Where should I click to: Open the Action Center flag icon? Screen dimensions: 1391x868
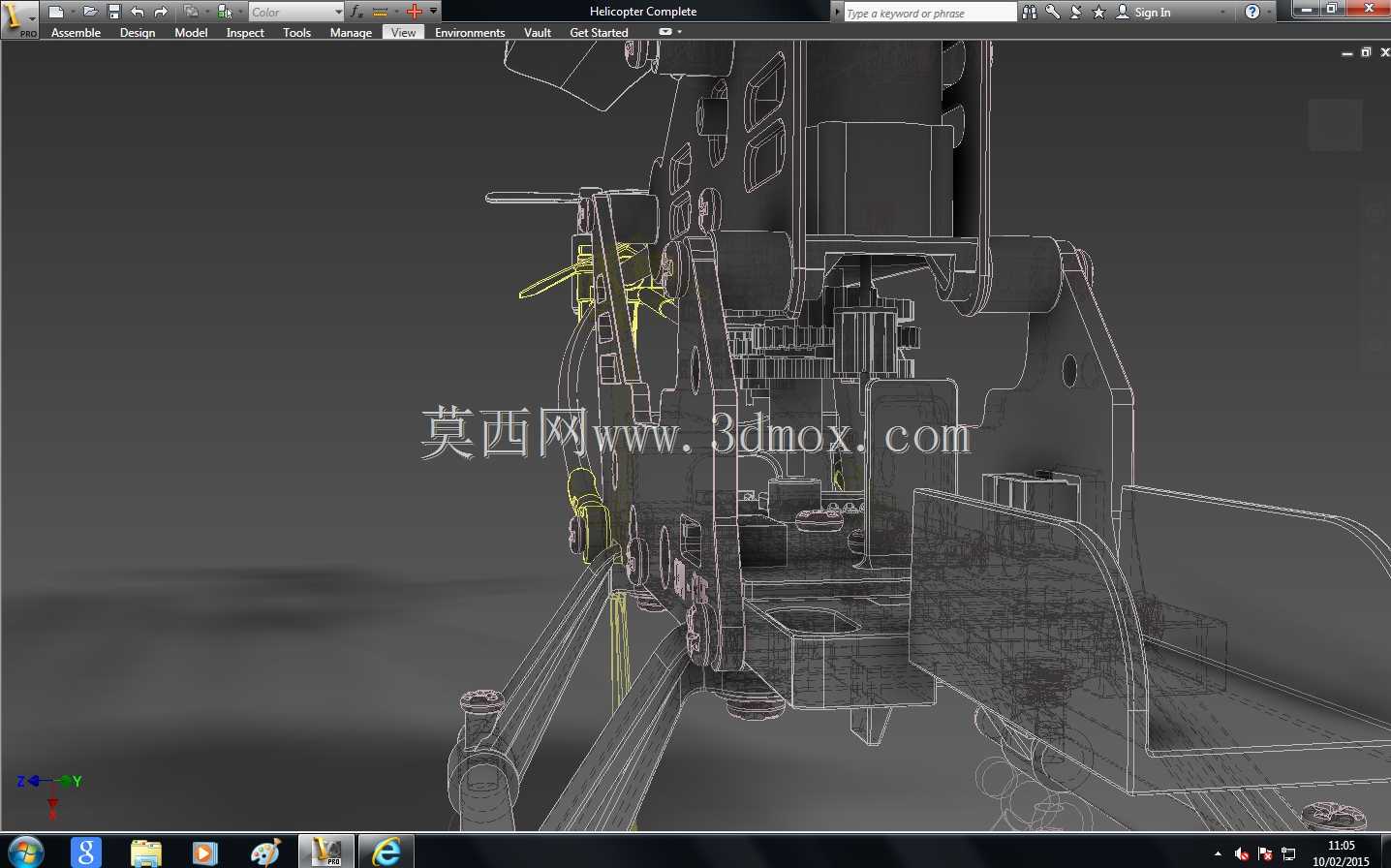[x=1265, y=853]
